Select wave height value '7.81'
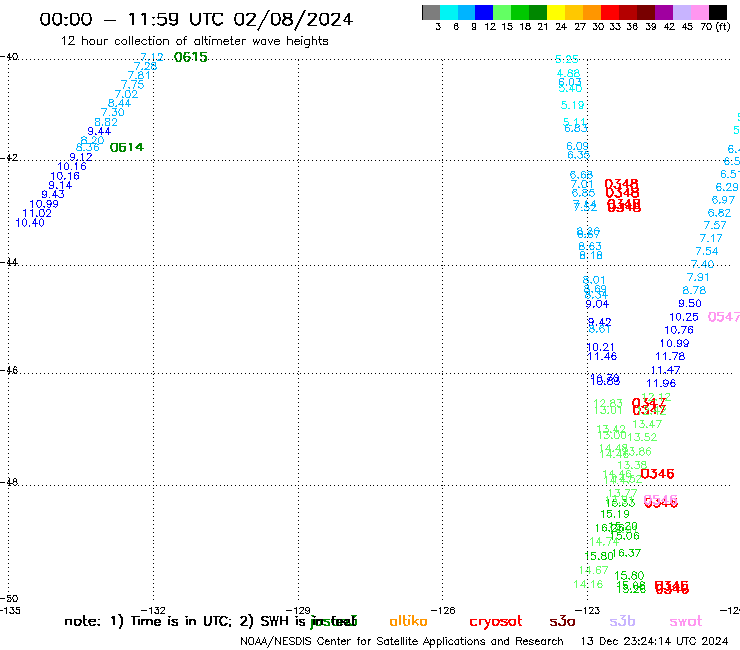Screen dimensions: 740x650 click(139, 76)
